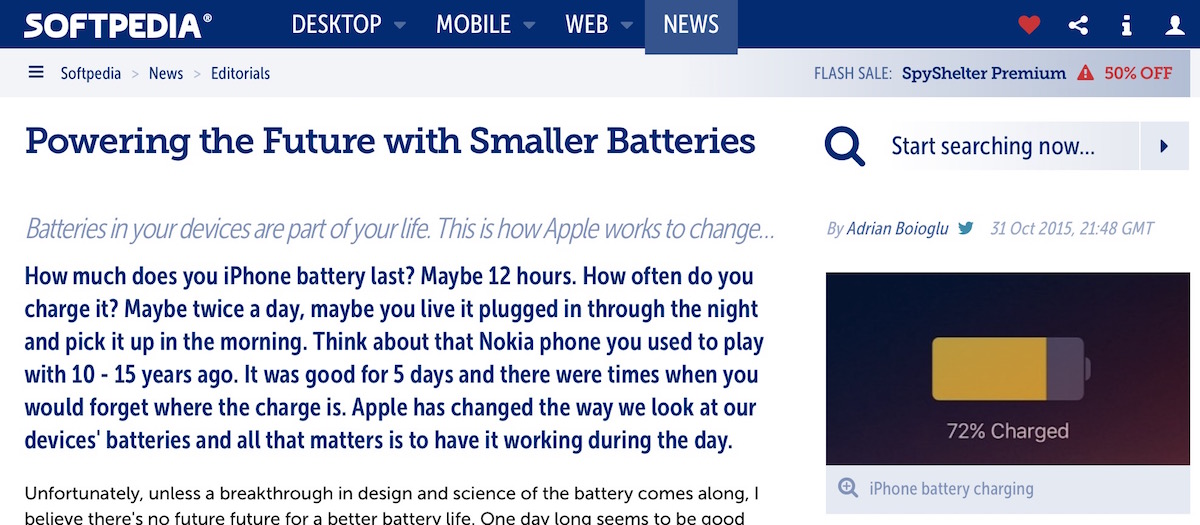Click the info icon in header

pos(1127,26)
